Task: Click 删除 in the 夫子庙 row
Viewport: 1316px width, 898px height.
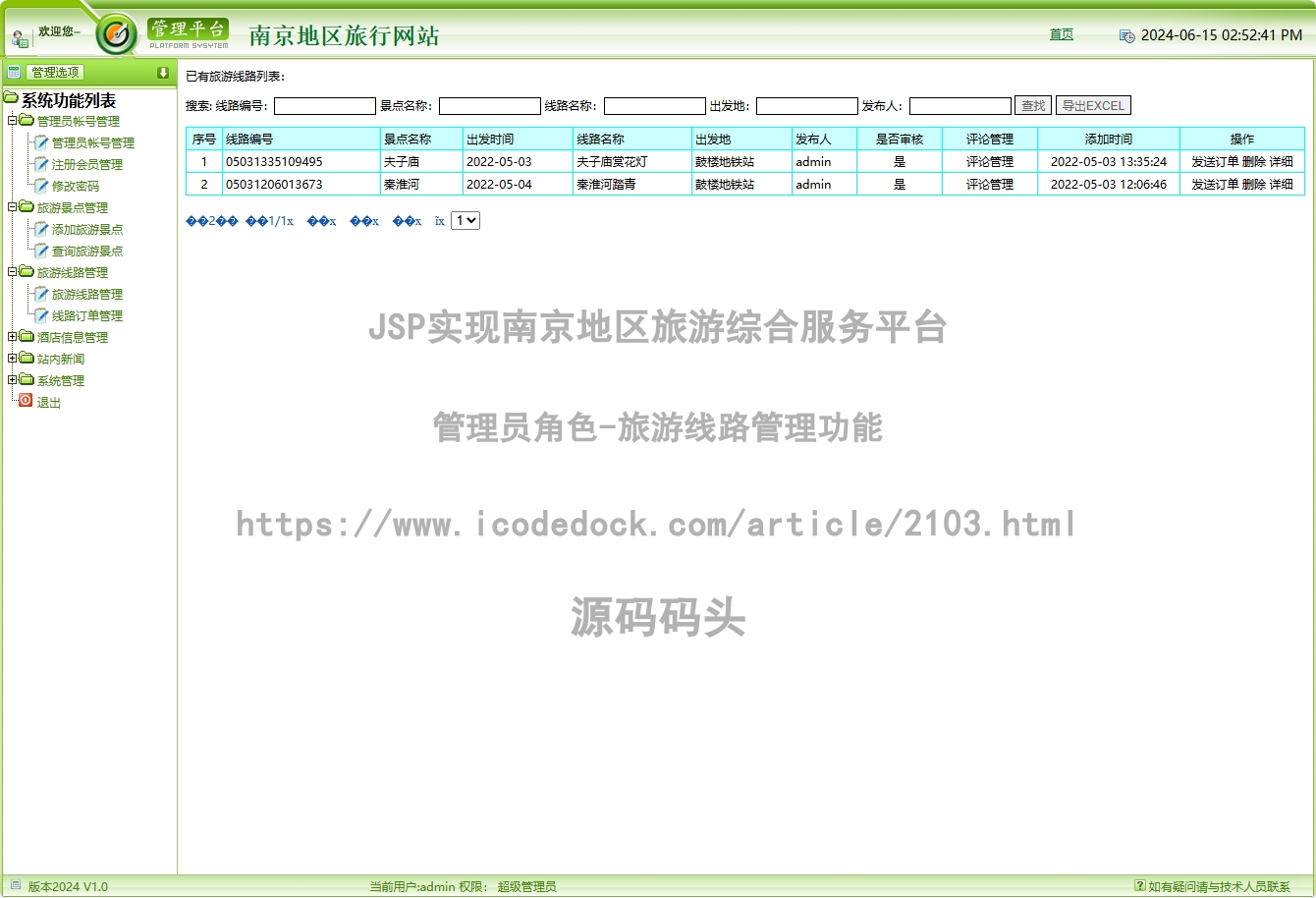Action: (1254, 161)
